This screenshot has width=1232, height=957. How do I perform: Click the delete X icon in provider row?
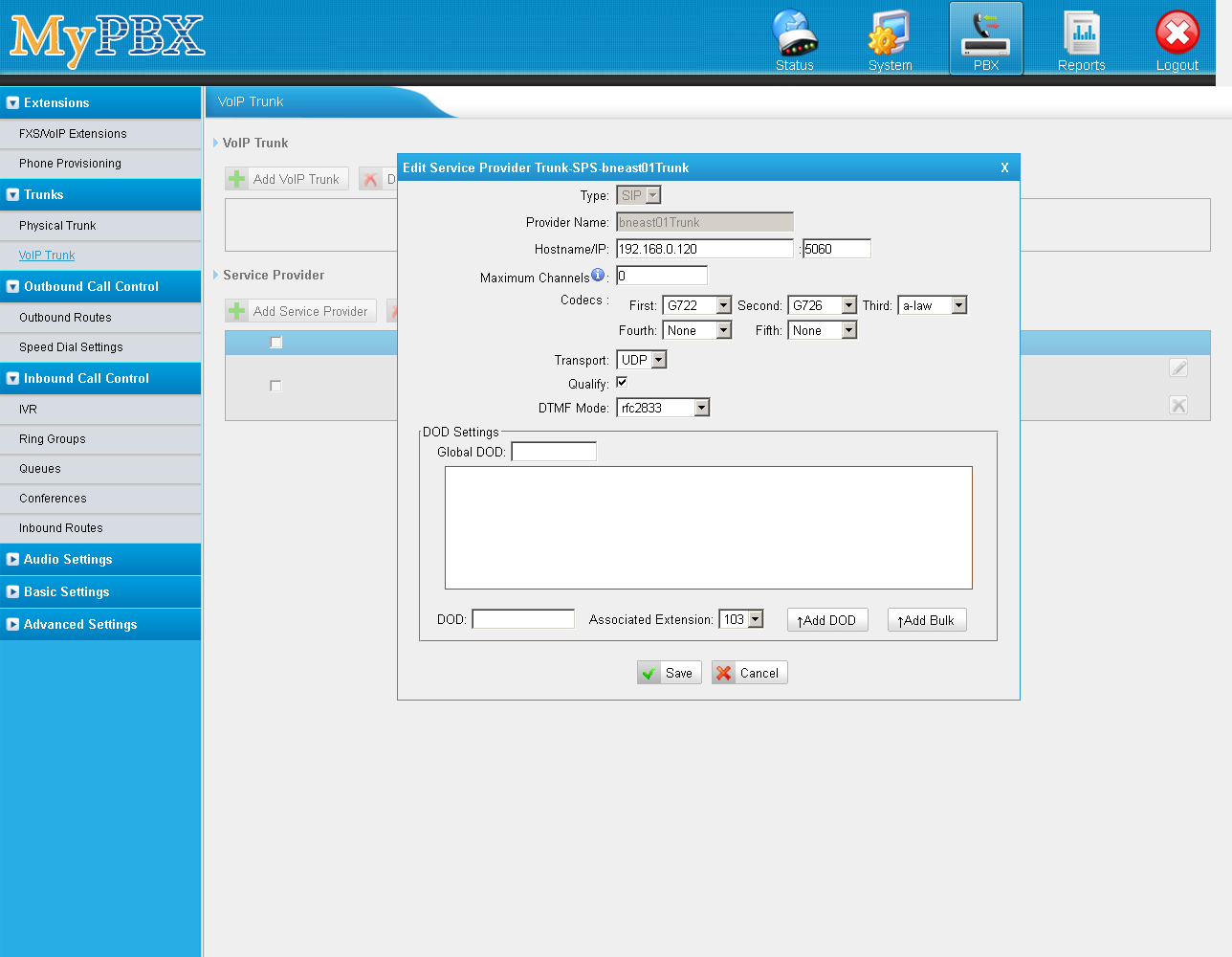[x=1178, y=405]
